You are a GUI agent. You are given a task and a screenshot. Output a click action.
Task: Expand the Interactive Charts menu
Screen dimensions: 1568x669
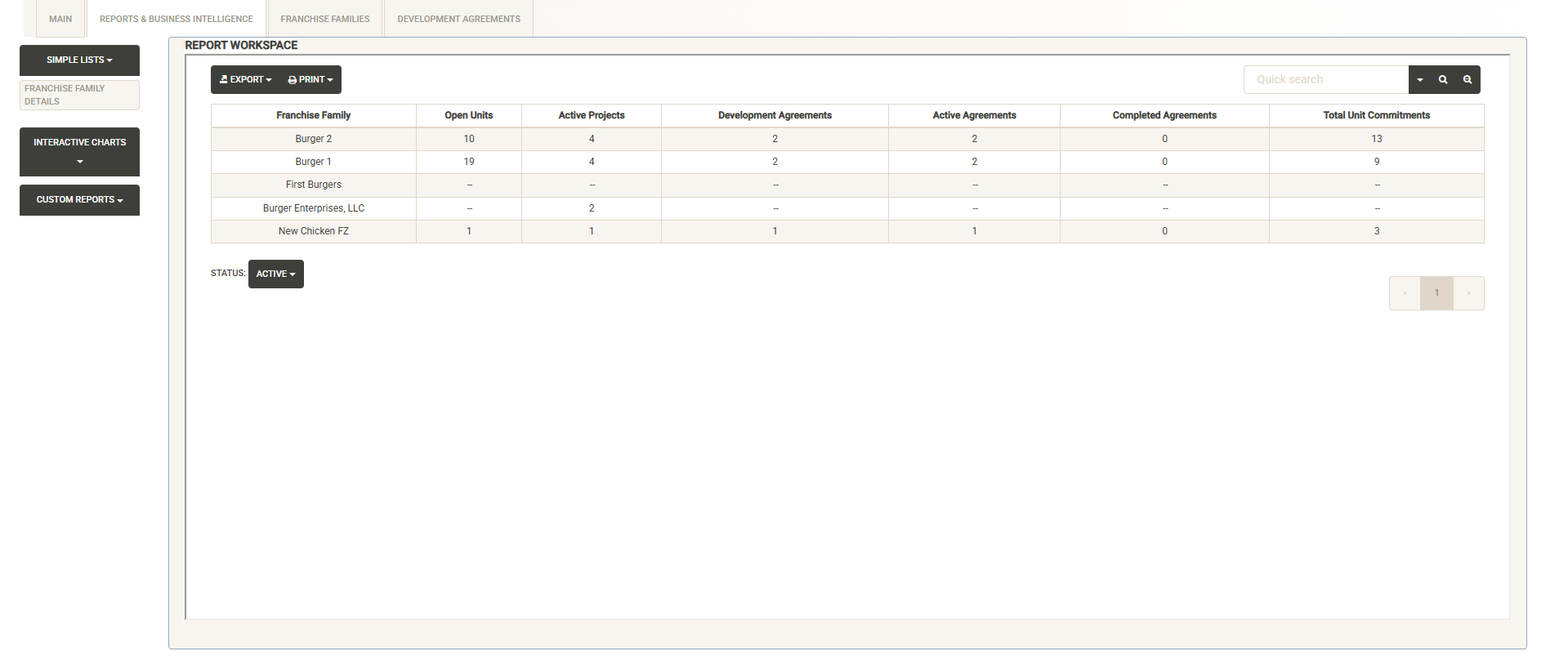click(79, 151)
